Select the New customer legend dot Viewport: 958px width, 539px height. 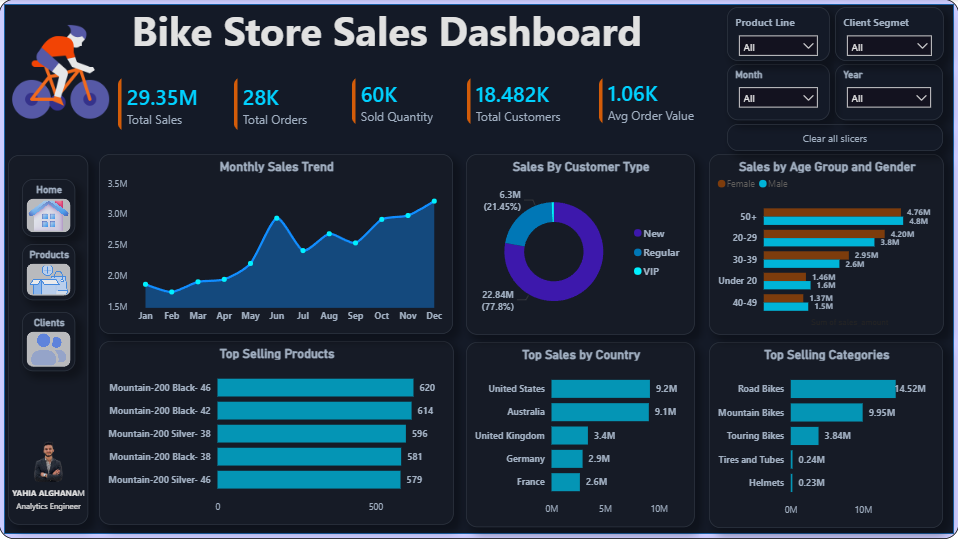[638, 233]
